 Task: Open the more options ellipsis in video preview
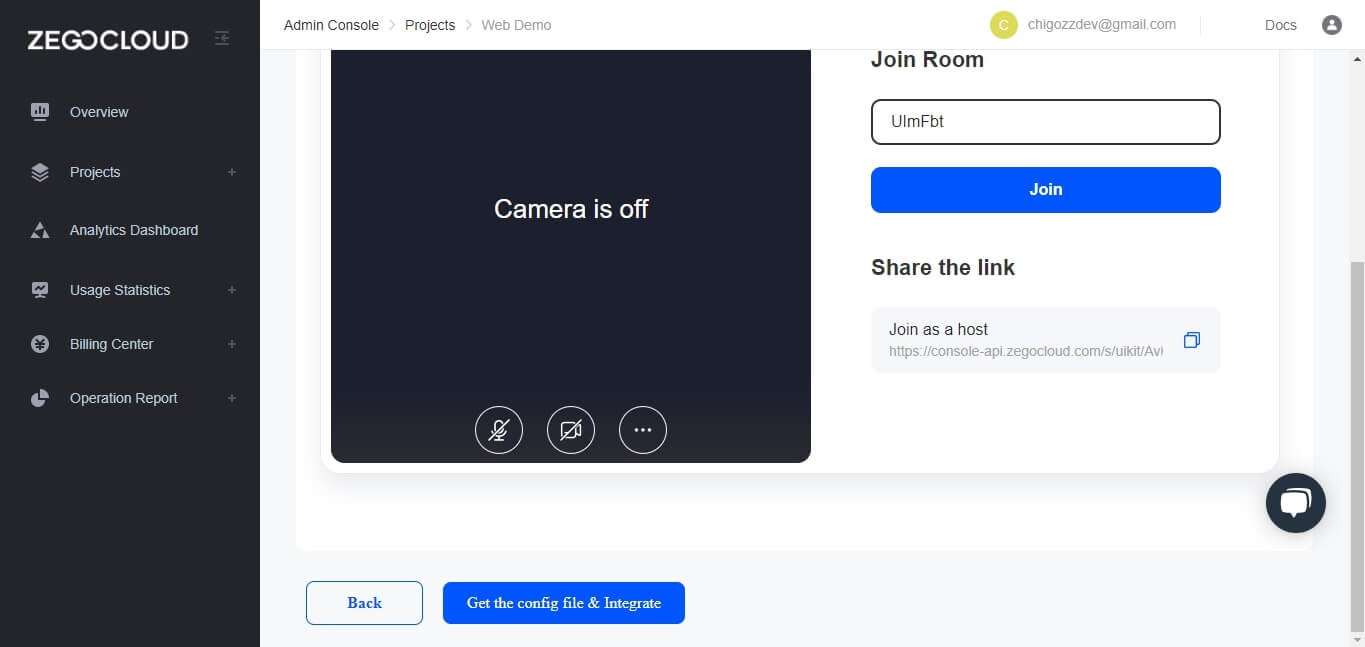pos(642,429)
